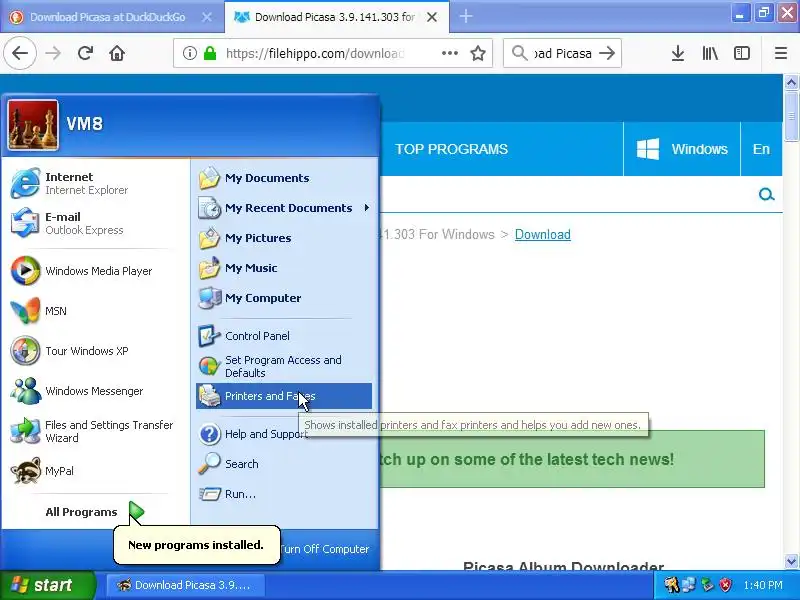Click the latest tech news banner

[x=571, y=459]
